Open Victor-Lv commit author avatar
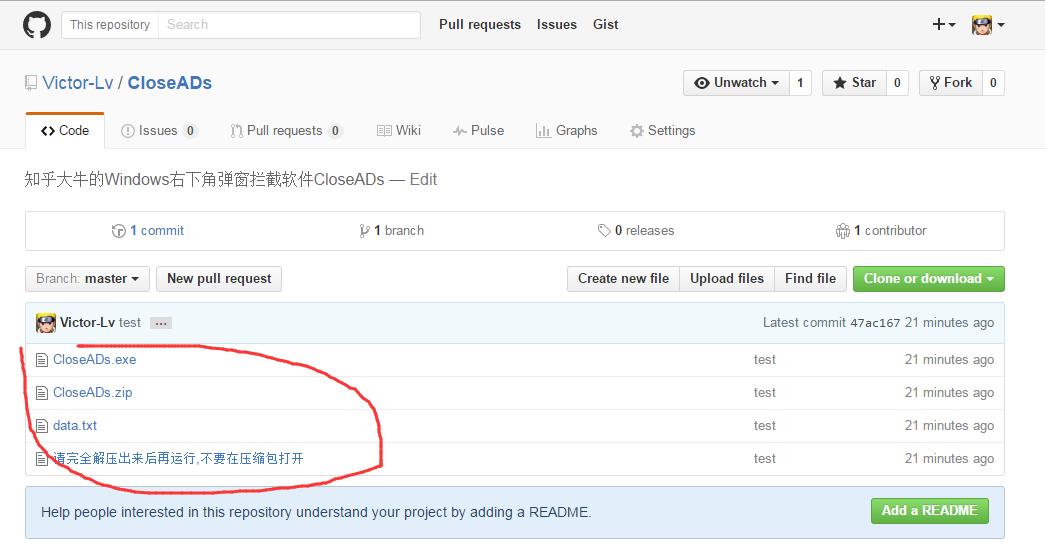This screenshot has width=1045, height=556. pyautogui.click(x=45, y=323)
